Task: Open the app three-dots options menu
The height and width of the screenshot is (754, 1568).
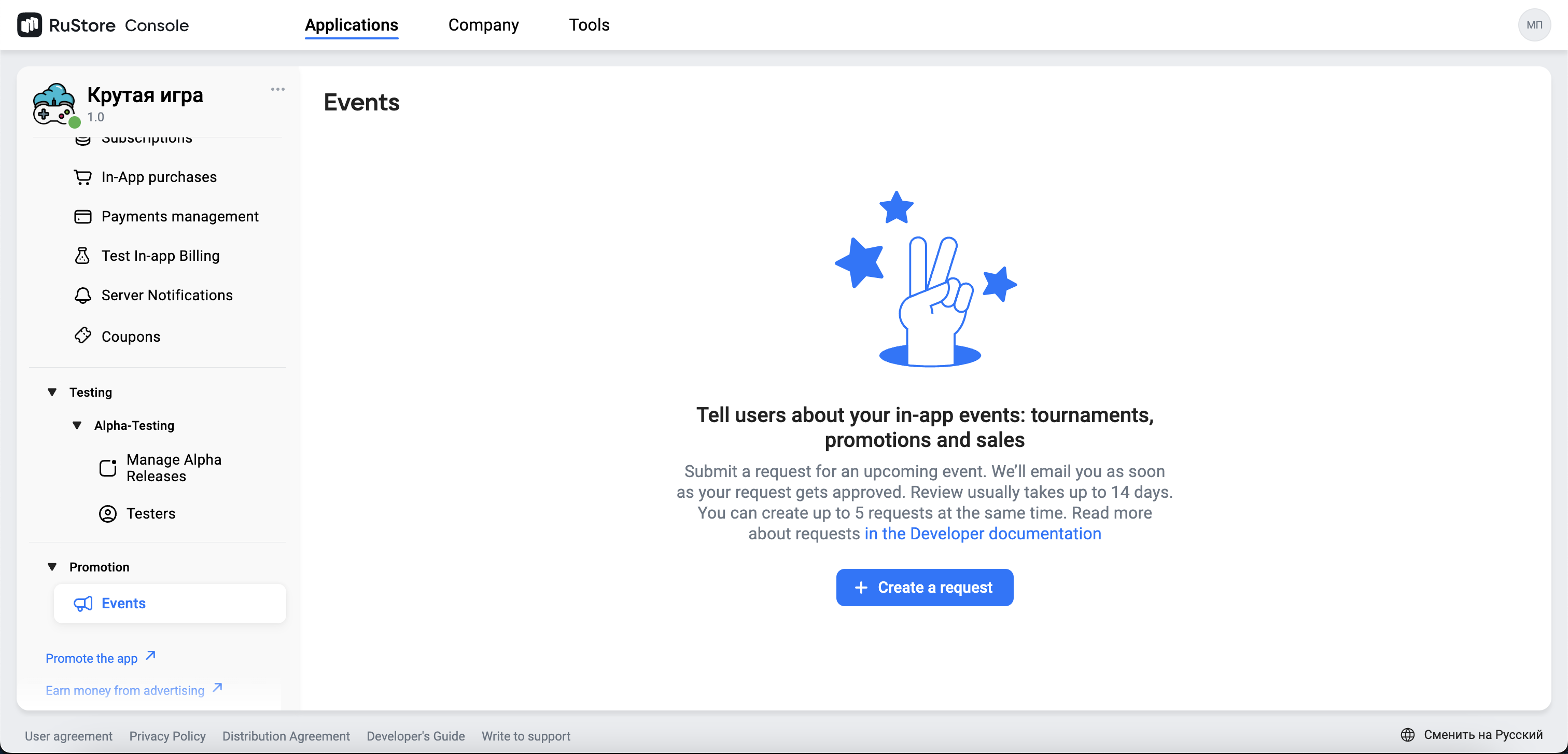Action: 277,90
